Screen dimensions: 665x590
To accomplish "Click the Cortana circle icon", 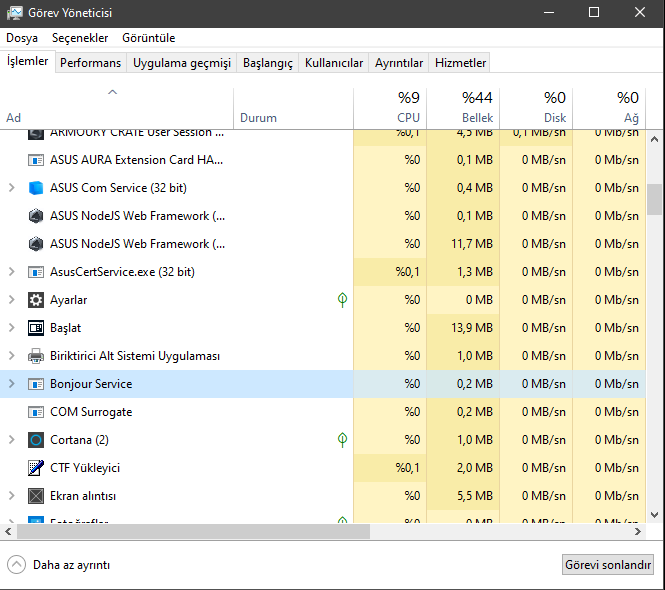I will pyautogui.click(x=36, y=440).
